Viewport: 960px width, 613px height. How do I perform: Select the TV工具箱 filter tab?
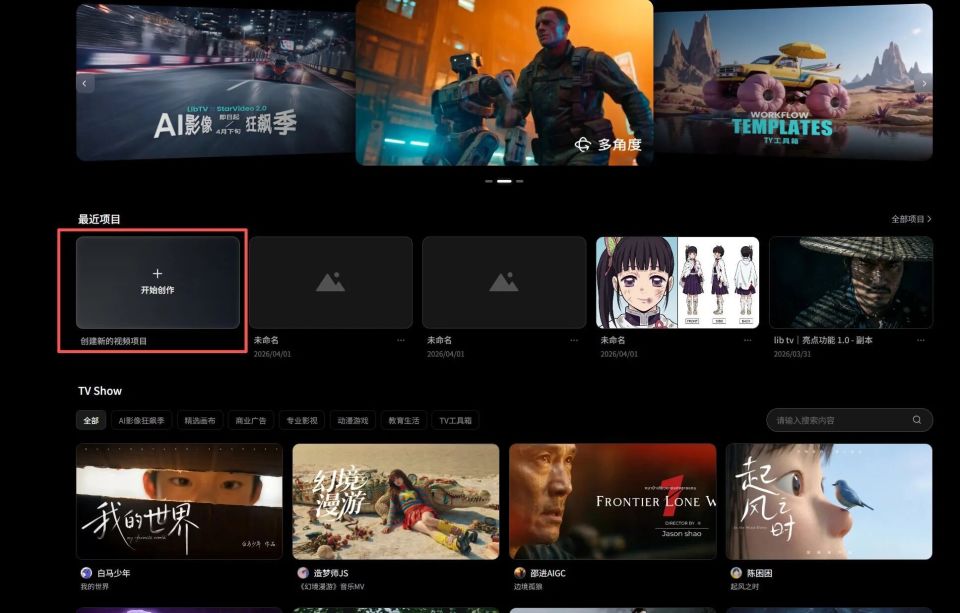pyautogui.click(x=456, y=421)
